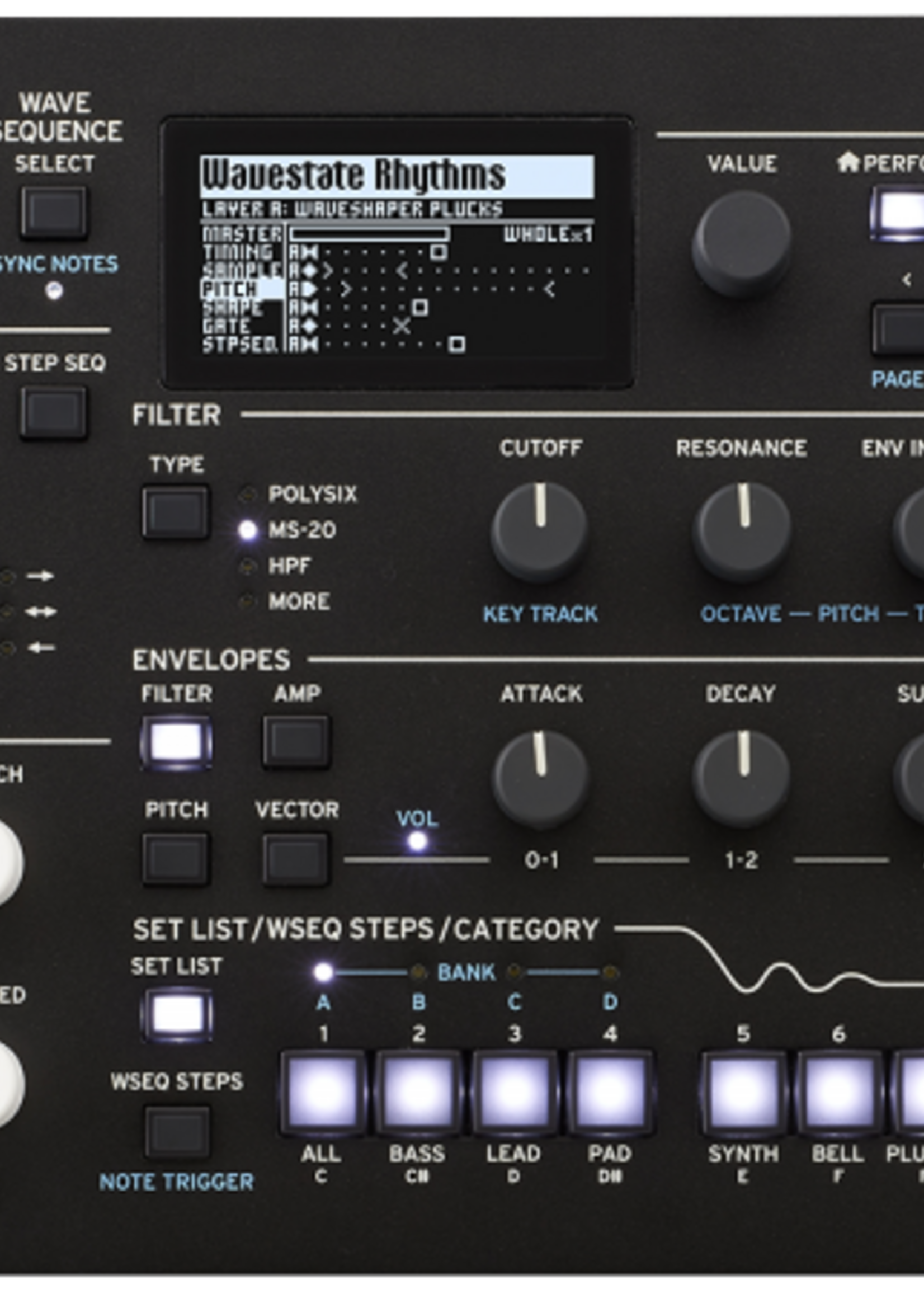The width and height of the screenshot is (924, 1294).
Task: Push the STEP SEQ button
Action: 54,412
